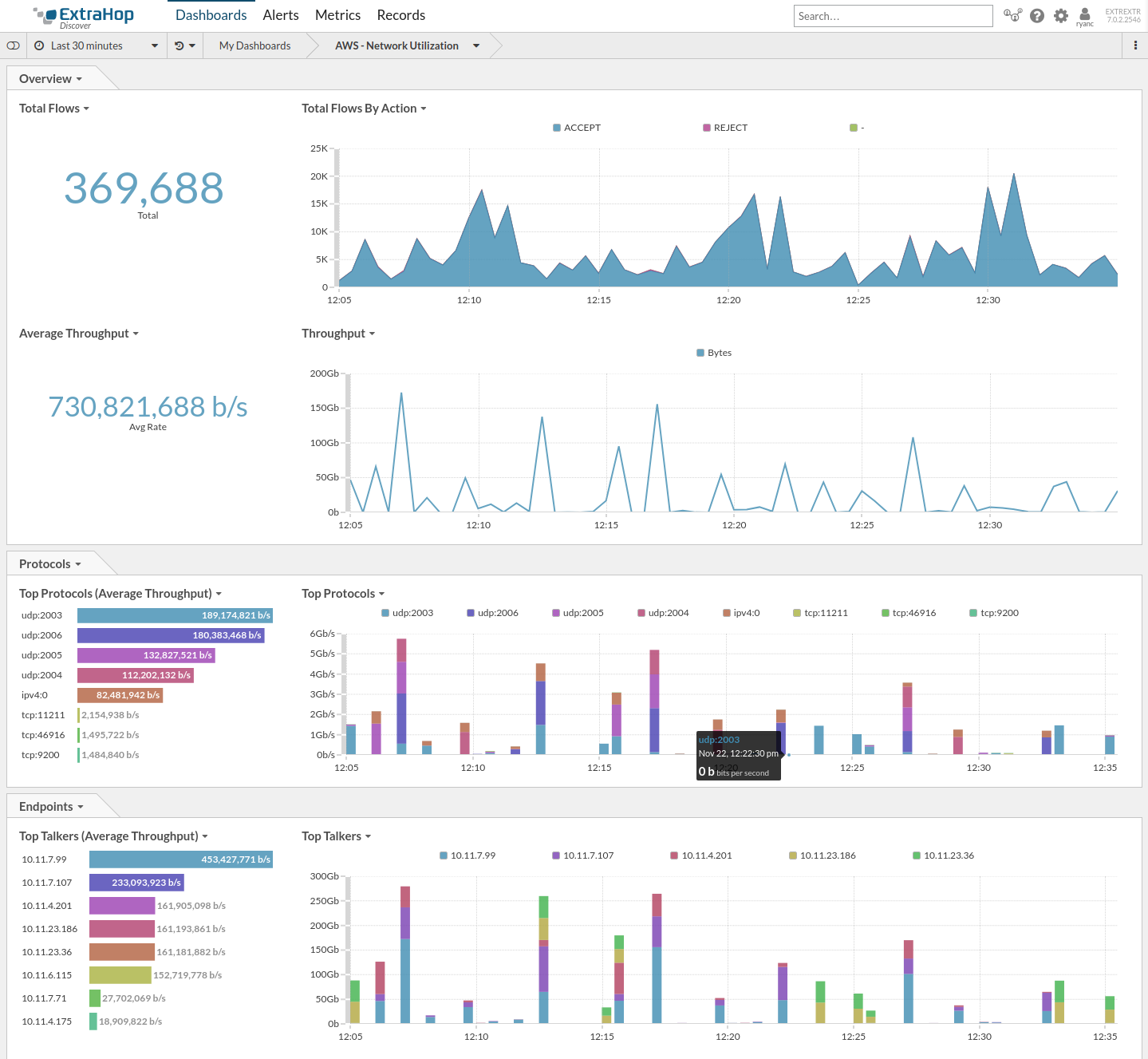
Task: Toggle the dashboard dock panel icon
Action: pyautogui.click(x=13, y=45)
